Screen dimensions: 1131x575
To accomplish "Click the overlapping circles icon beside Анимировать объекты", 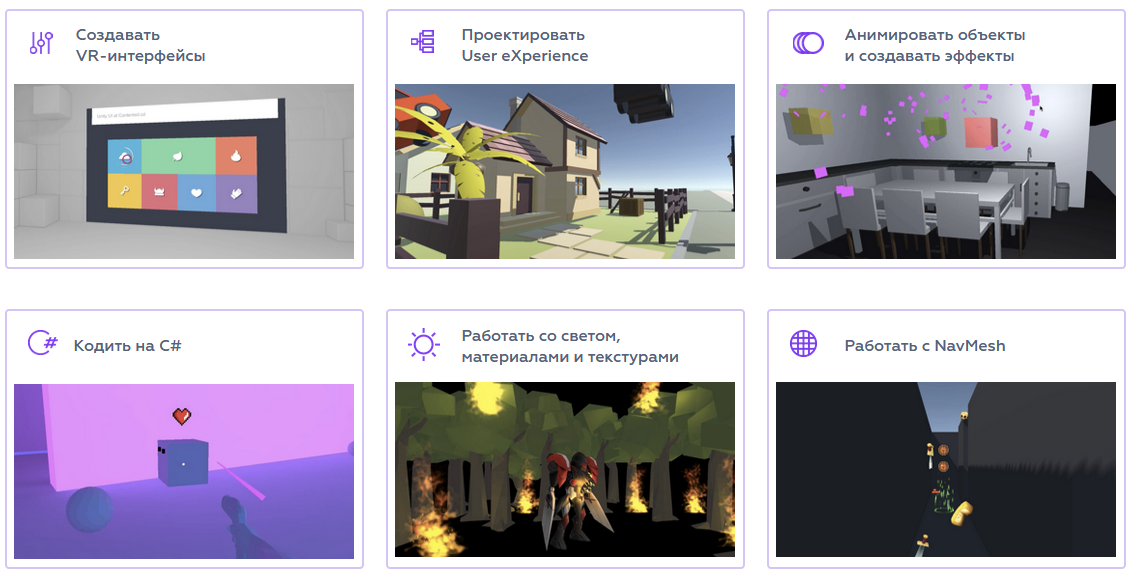I will tap(808, 43).
